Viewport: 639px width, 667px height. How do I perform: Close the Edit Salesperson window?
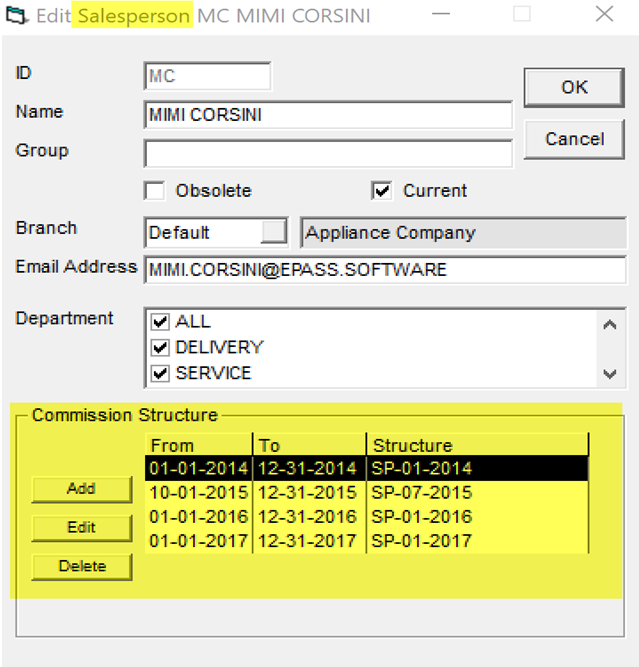(x=604, y=14)
